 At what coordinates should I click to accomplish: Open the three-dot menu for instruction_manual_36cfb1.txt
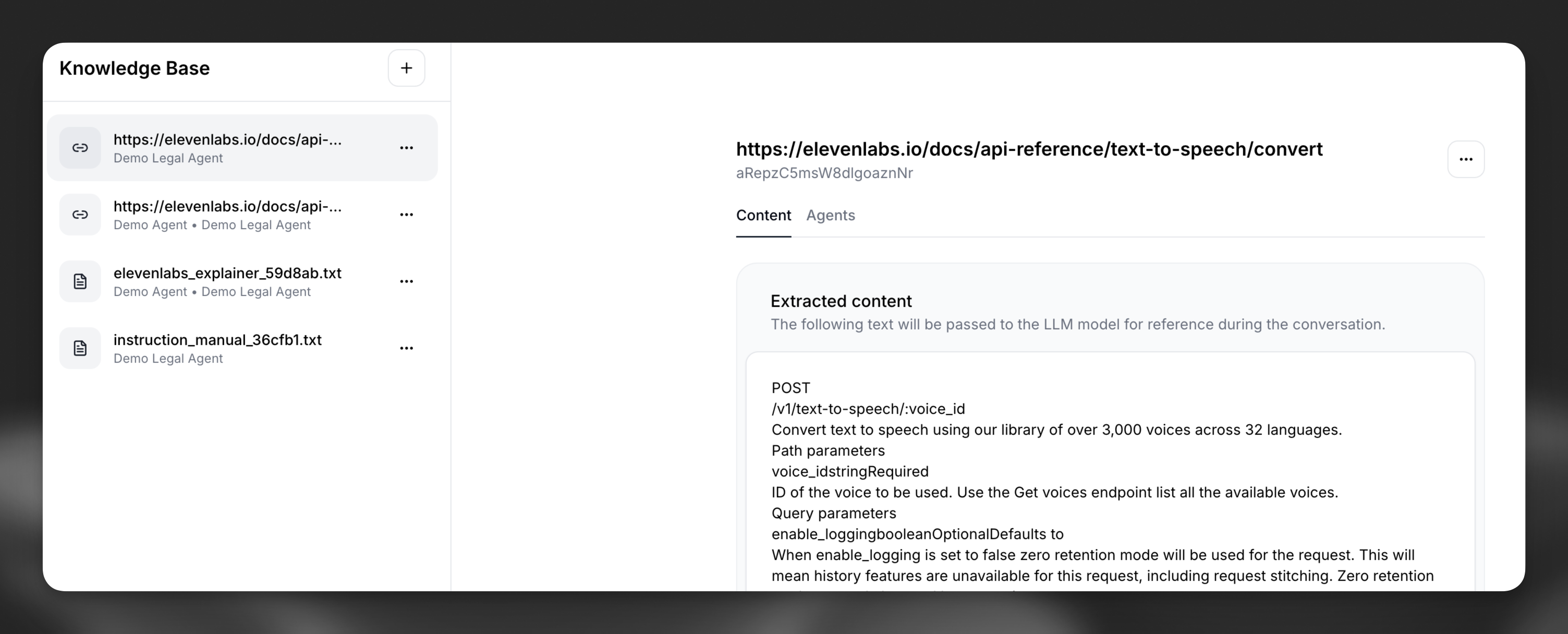pos(407,348)
